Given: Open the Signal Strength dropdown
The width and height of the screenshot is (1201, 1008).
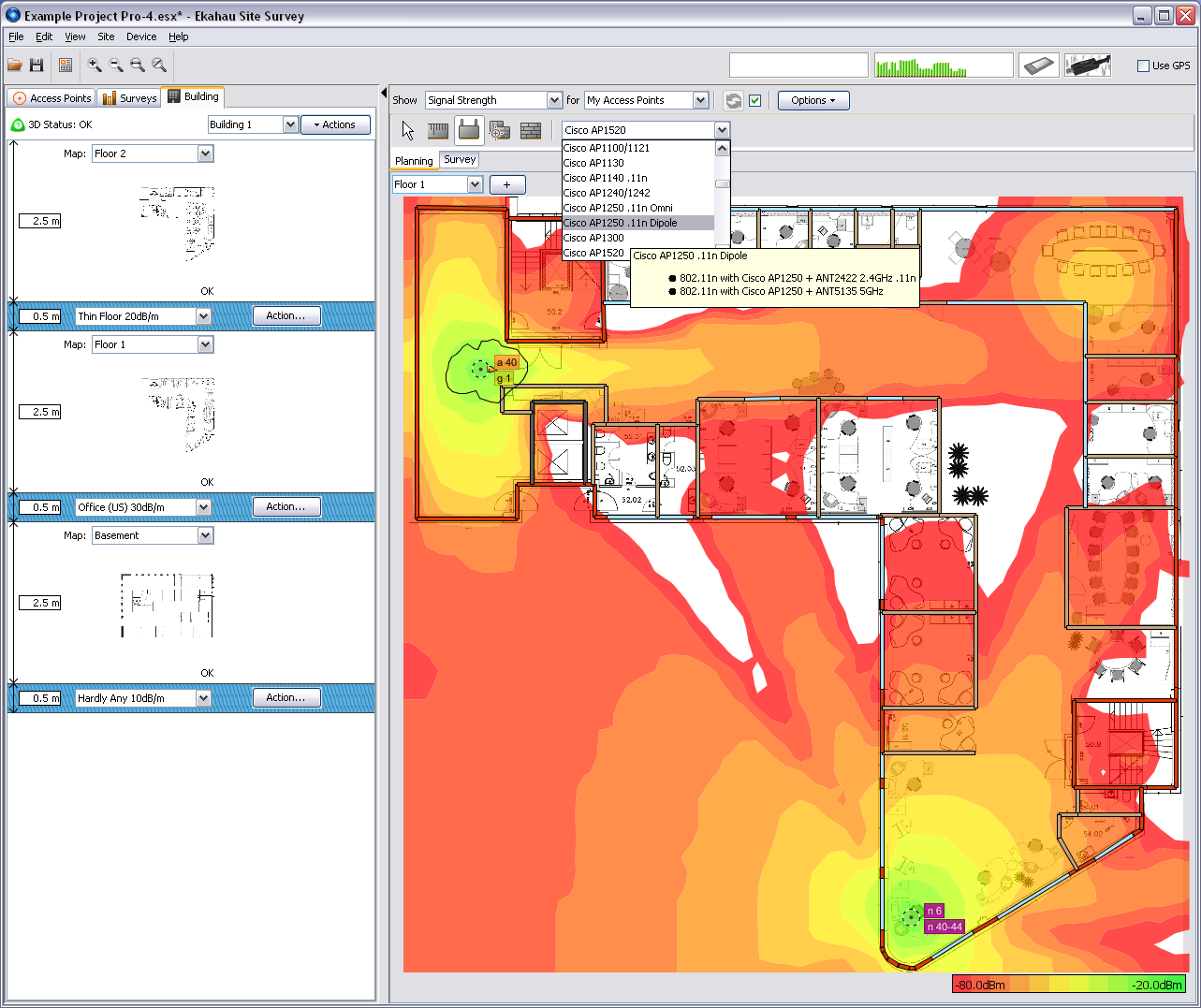Looking at the screenshot, I should [554, 100].
